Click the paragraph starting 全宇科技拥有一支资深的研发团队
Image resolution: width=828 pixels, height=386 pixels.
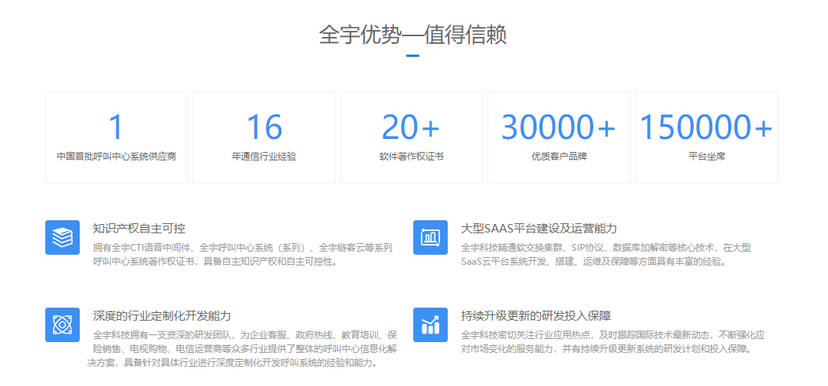(x=242, y=349)
